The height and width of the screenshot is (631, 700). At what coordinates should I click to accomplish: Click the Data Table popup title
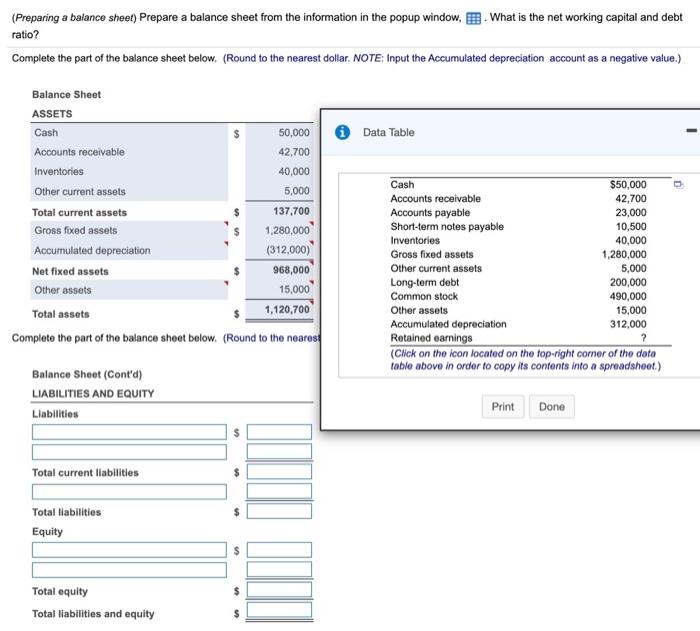coord(388,132)
